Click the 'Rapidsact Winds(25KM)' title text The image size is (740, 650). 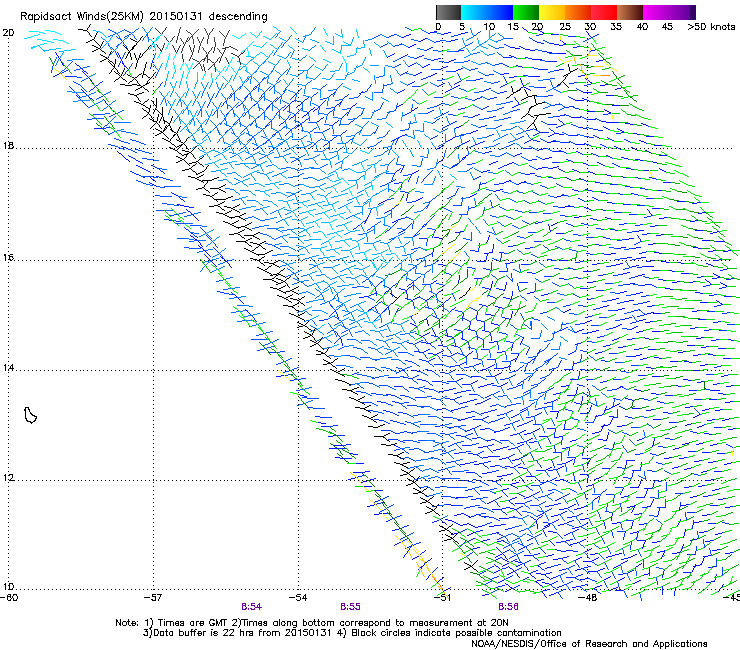pyautogui.click(x=82, y=17)
